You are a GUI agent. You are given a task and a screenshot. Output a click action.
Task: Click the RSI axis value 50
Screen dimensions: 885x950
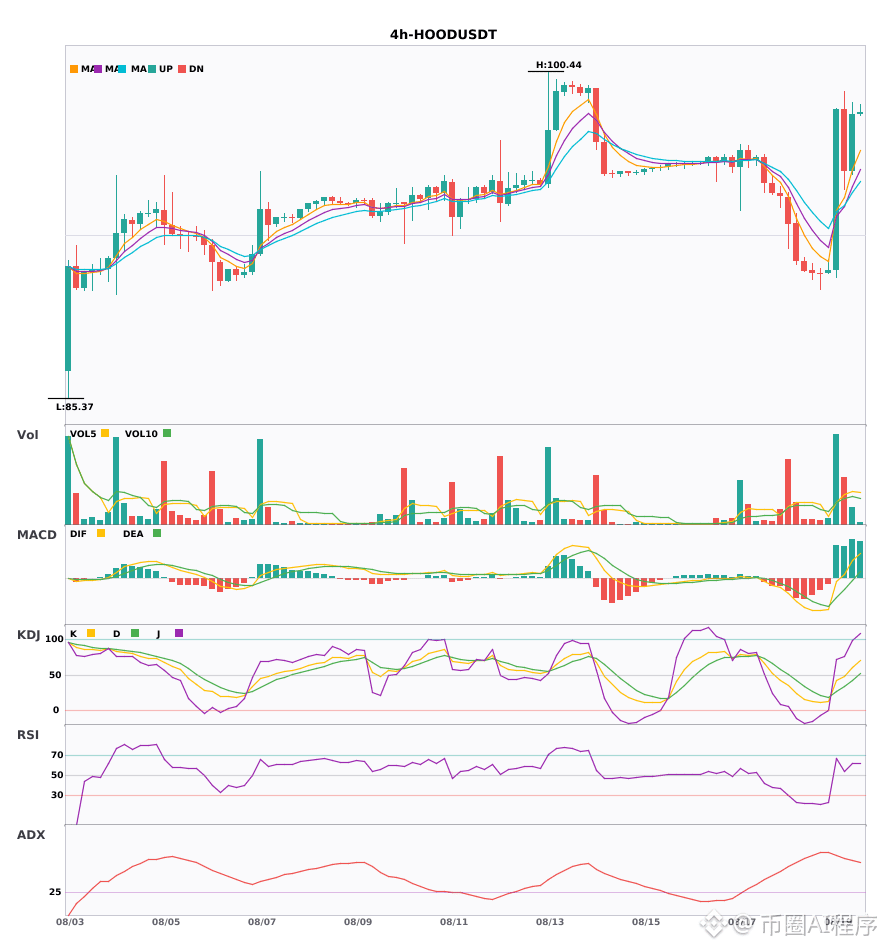(57, 775)
